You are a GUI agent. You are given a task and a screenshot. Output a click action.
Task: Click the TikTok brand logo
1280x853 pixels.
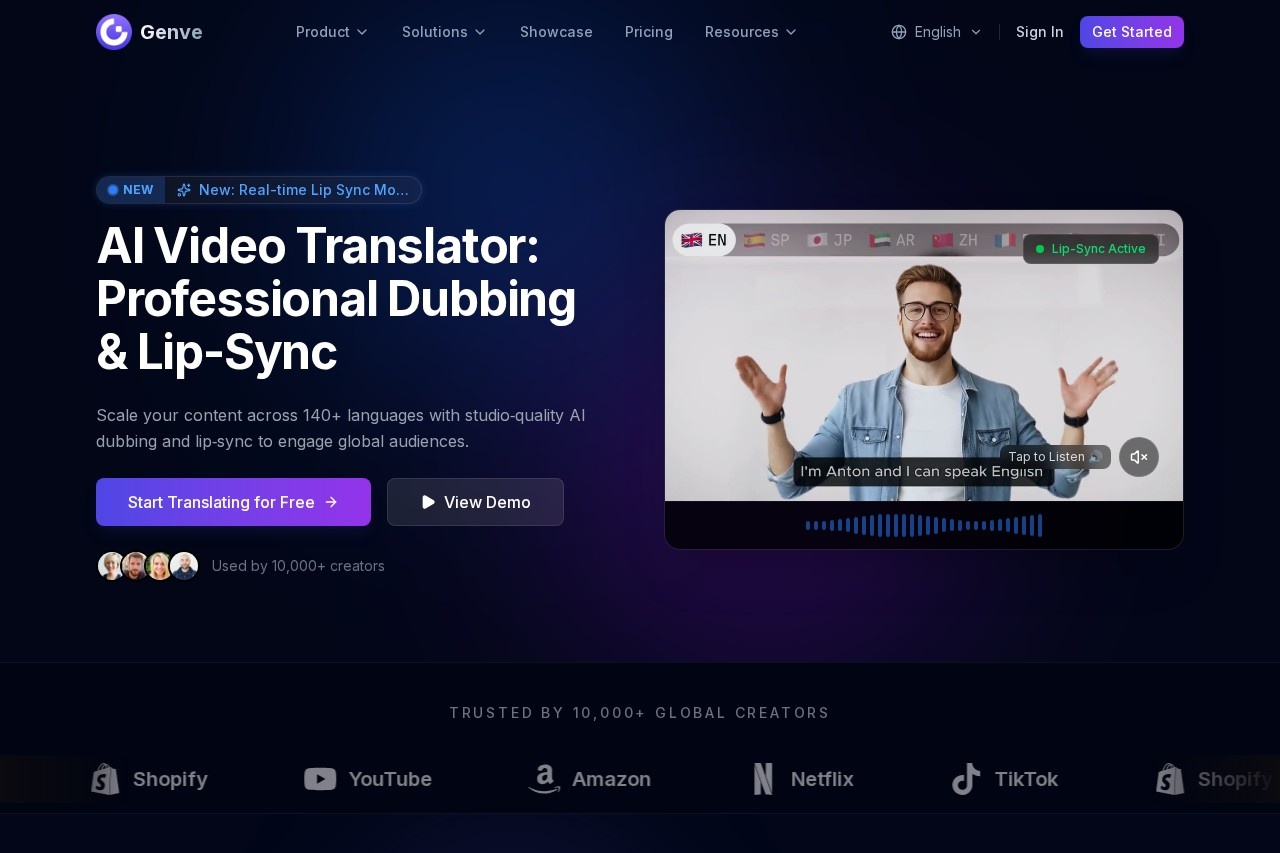click(x=1005, y=779)
